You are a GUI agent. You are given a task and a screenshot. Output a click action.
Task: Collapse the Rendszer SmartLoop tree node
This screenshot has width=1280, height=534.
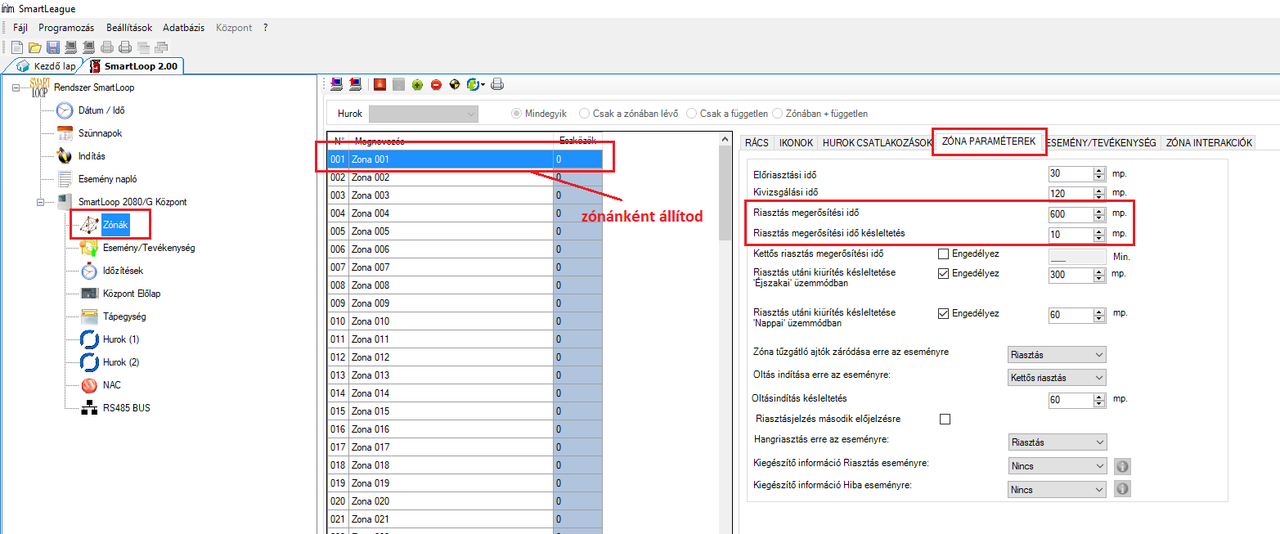coord(17,87)
